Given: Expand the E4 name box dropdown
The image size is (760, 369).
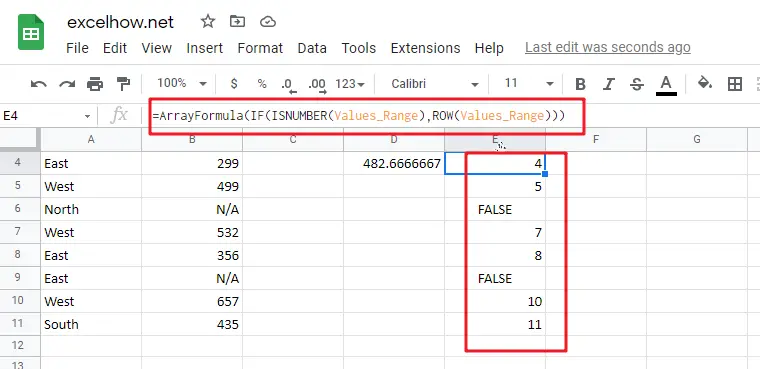Looking at the screenshot, I should [x=87, y=116].
